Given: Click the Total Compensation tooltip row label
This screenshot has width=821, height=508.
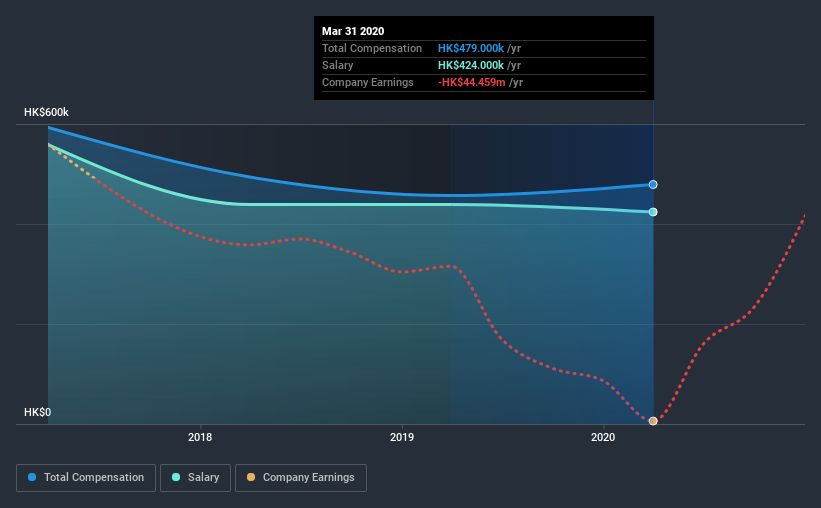Looking at the screenshot, I should click(x=372, y=48).
